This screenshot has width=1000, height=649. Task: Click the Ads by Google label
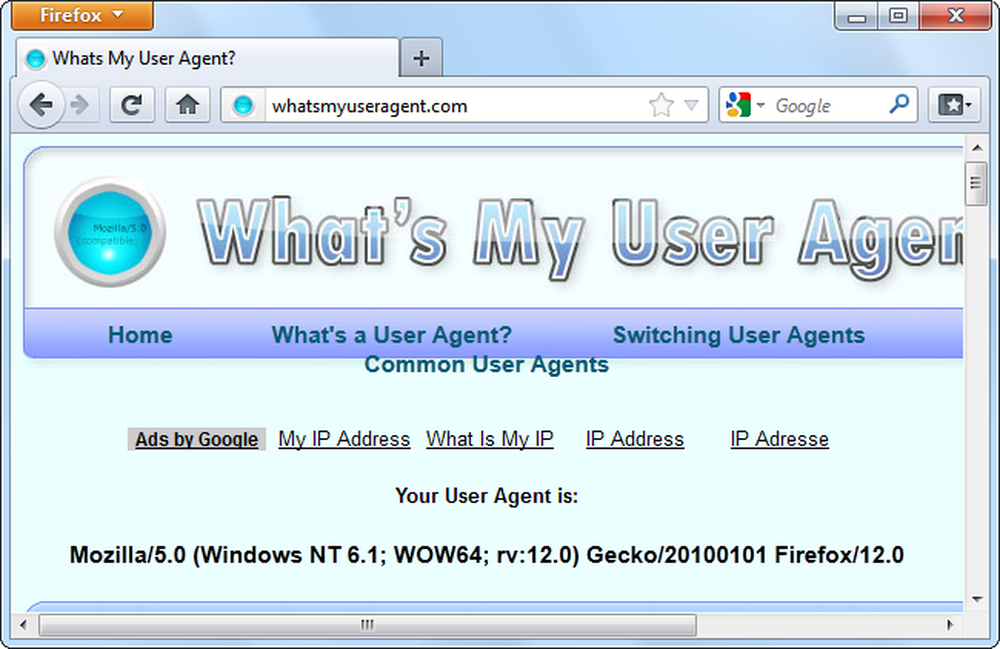click(196, 439)
